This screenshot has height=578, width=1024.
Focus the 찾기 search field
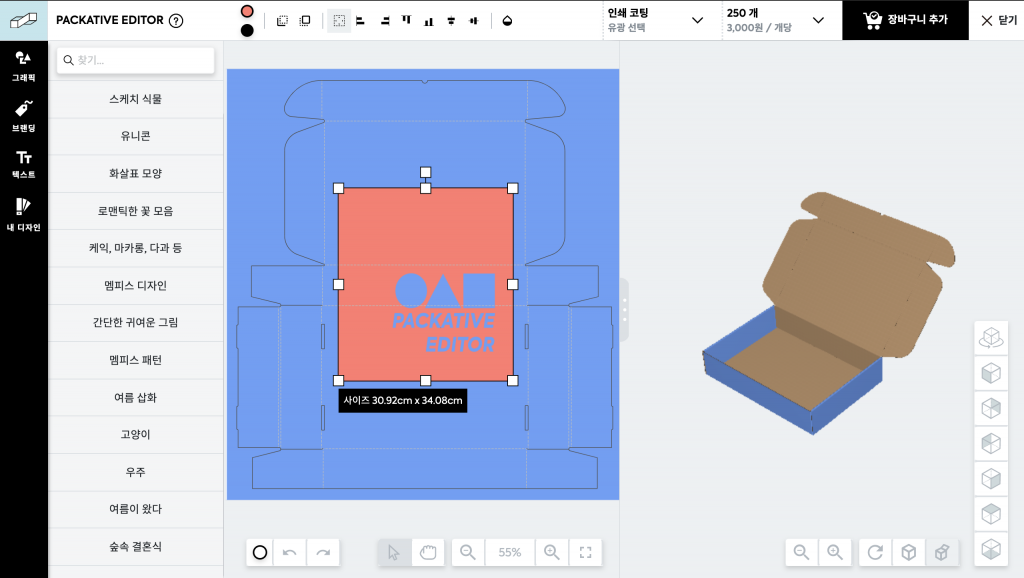tap(136, 60)
